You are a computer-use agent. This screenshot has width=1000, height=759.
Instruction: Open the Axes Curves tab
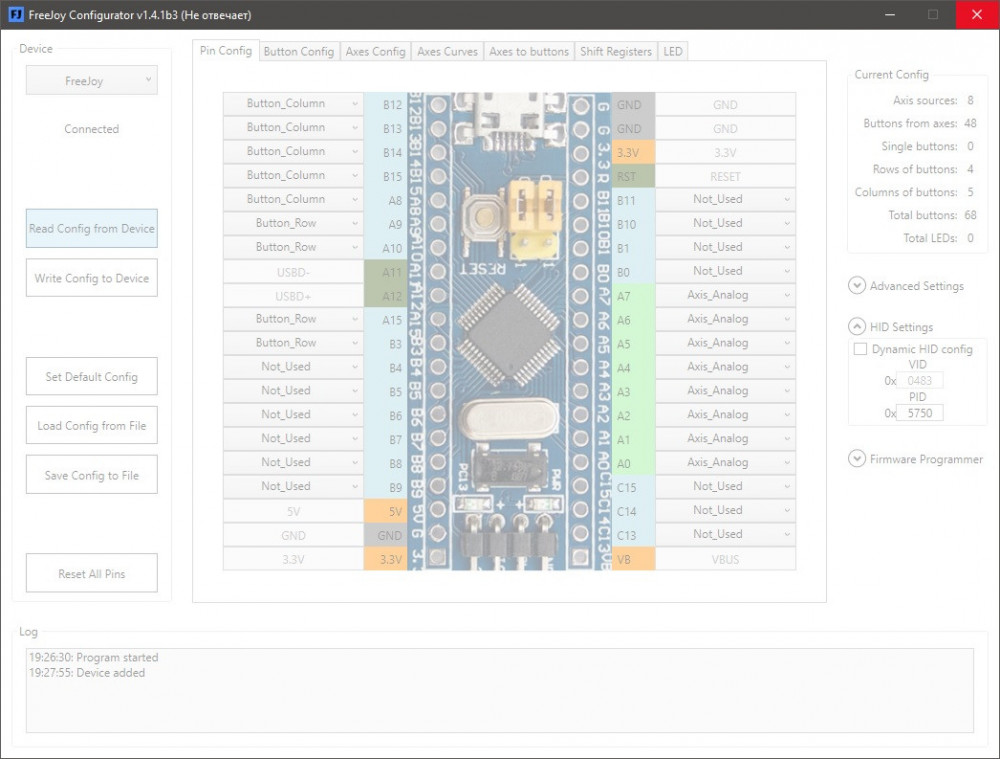point(447,51)
